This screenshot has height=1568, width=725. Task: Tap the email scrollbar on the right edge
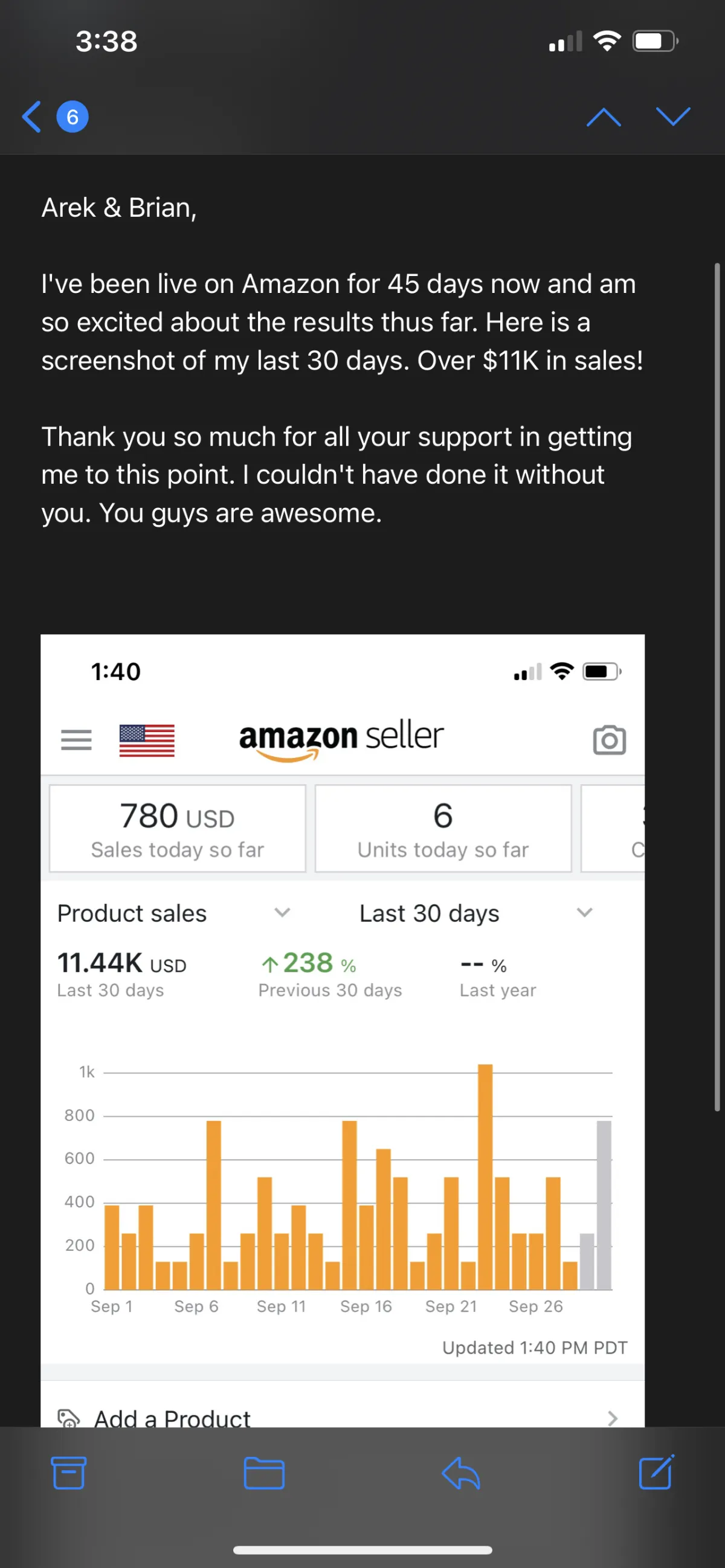point(717,688)
